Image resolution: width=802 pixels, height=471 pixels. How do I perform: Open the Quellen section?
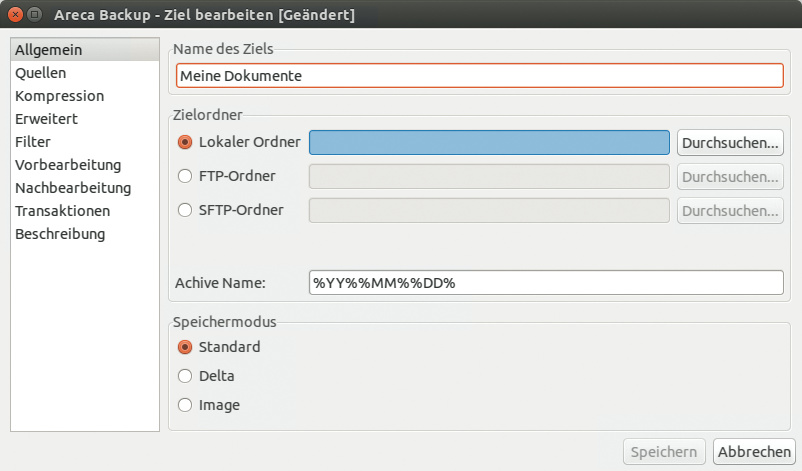coord(41,73)
